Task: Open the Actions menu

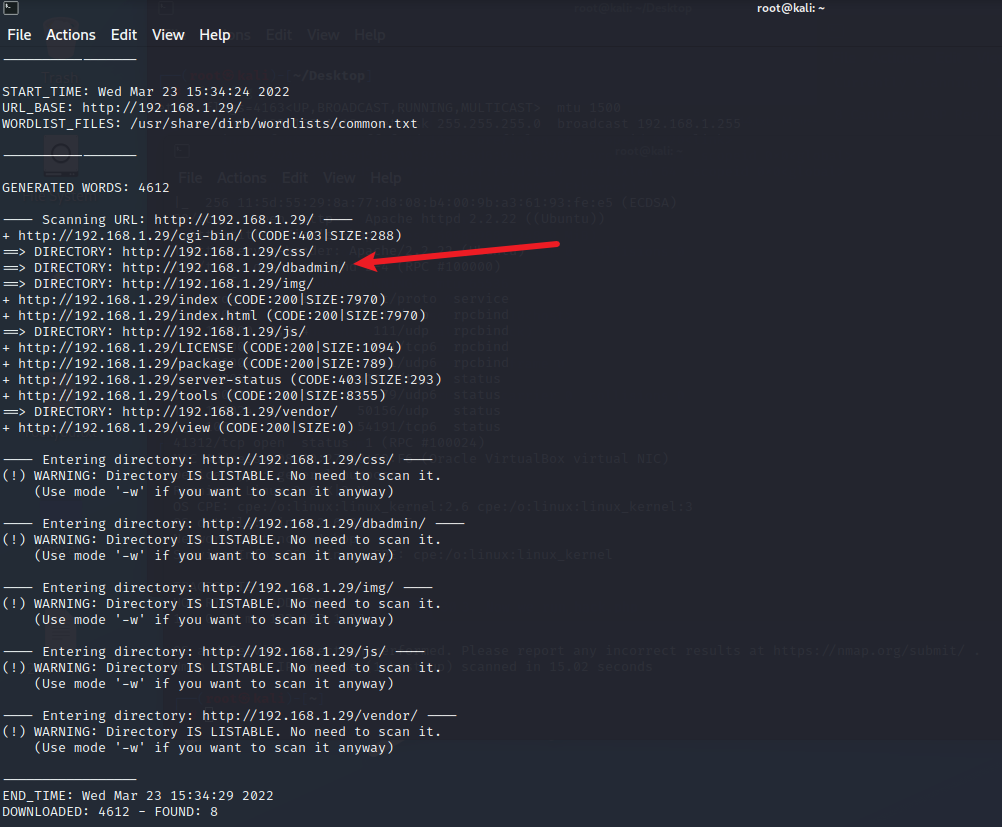Action: pos(71,35)
